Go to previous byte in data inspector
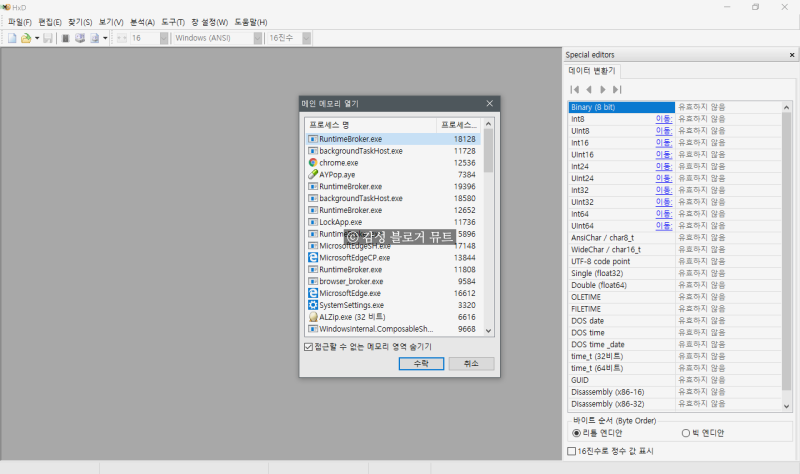 coord(589,90)
